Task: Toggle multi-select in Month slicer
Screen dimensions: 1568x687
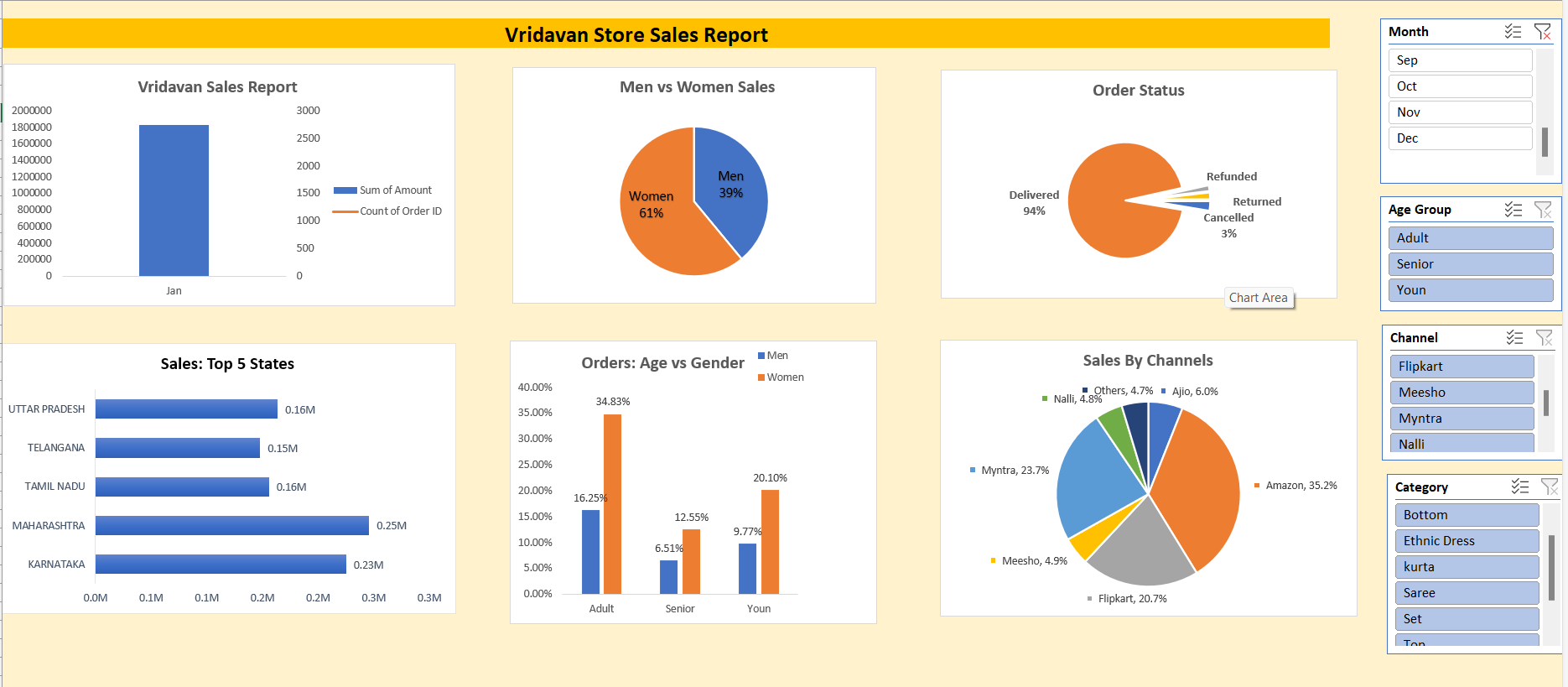Action: [x=1513, y=32]
